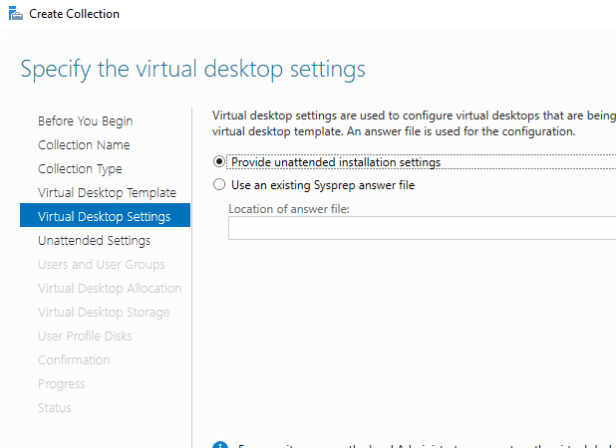
Task: Select Provide unattended installation settings option
Action: 220,162
